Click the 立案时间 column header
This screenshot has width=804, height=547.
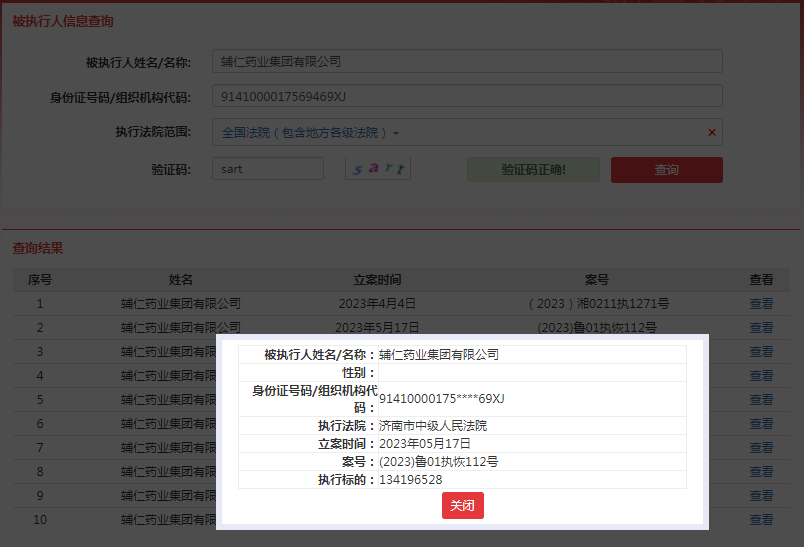click(x=377, y=279)
